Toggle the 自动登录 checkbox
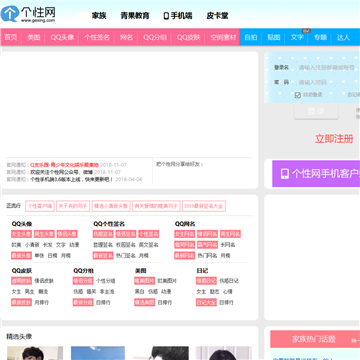This screenshot has height=360, width=360. tap(298, 95)
